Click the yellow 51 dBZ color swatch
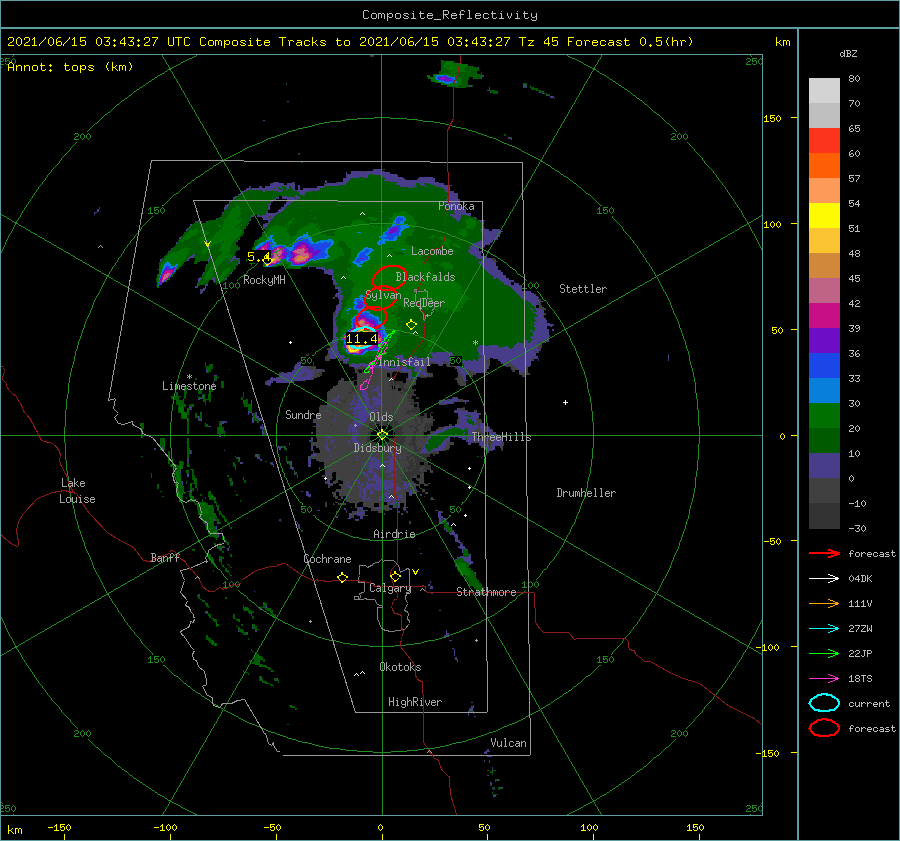Viewport: 900px width, 841px height. [824, 215]
